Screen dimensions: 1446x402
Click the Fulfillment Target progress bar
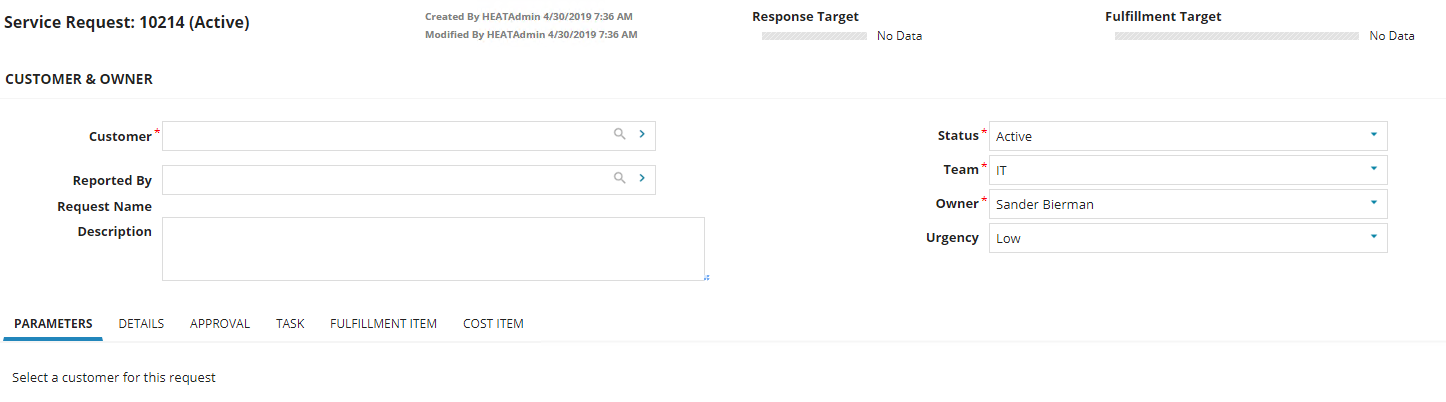click(x=1237, y=36)
